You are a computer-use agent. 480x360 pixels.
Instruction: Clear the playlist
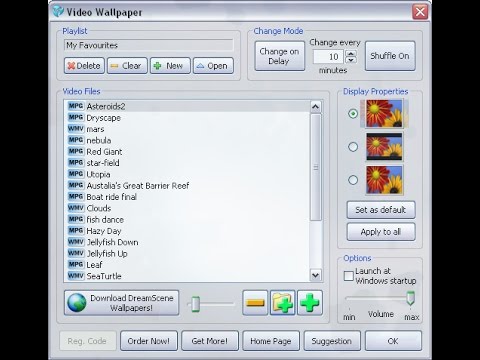[127, 66]
